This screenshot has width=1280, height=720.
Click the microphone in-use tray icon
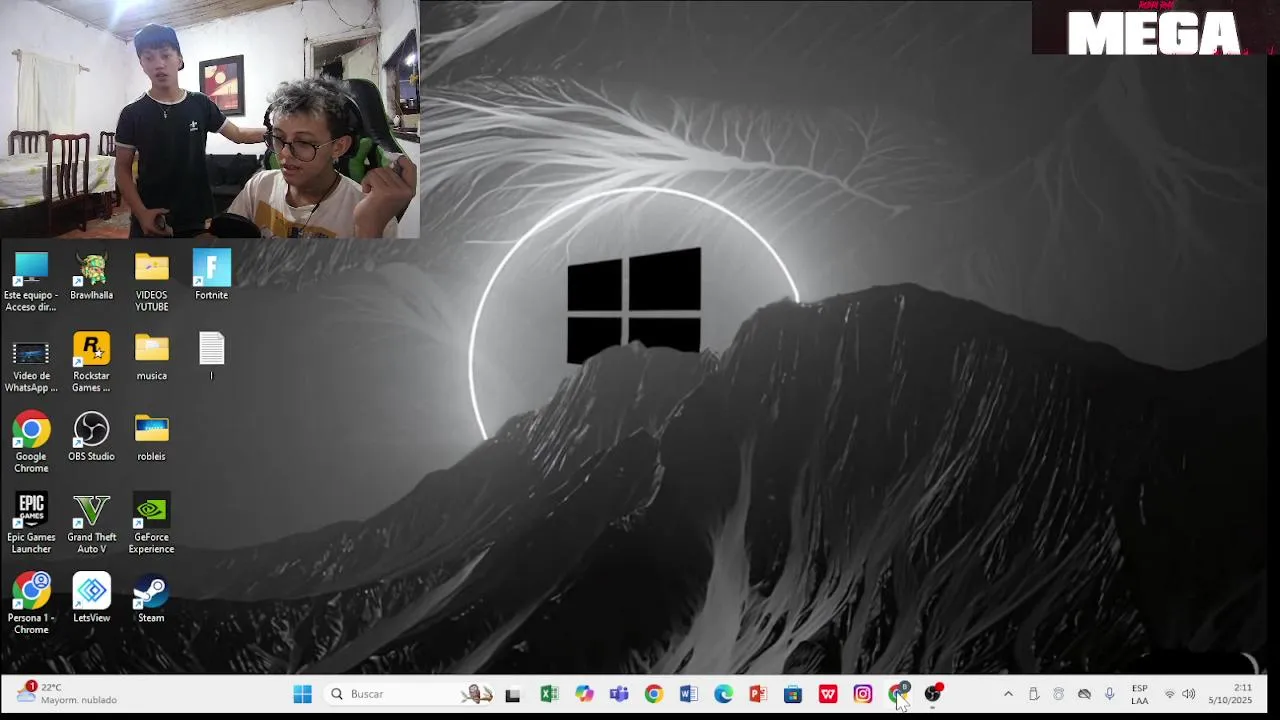click(1110, 694)
